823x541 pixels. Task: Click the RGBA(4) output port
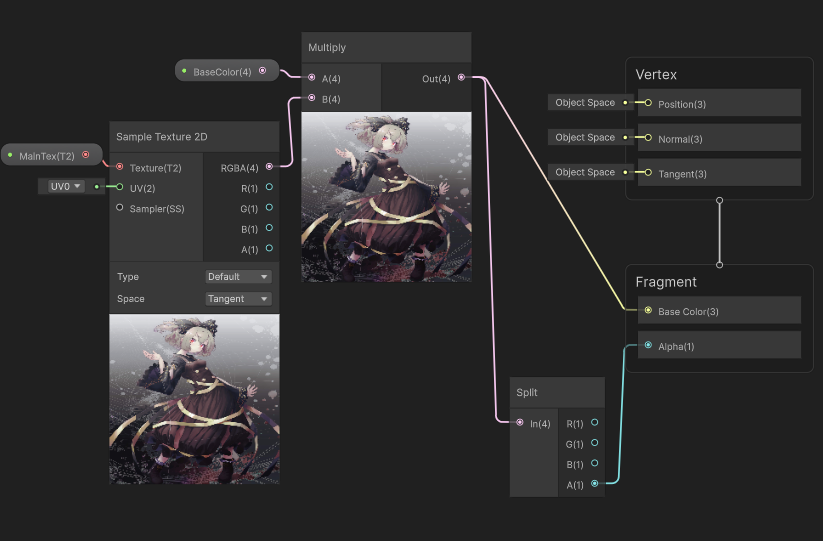tap(269, 167)
